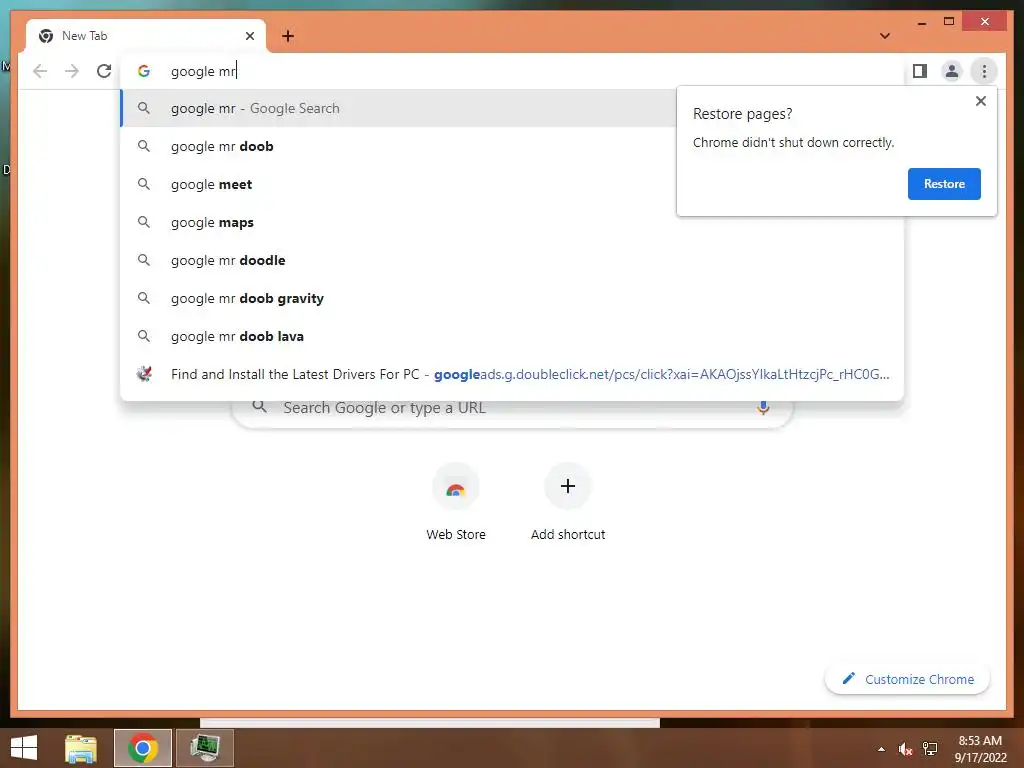Choose the google meet suggestion
Viewport: 1024px width, 768px height.
click(x=398, y=184)
